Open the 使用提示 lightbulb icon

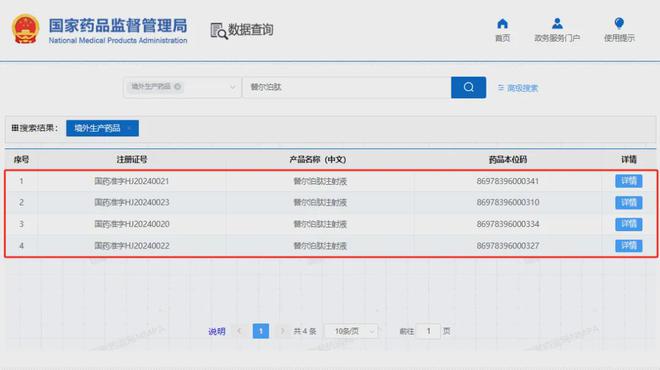tap(619, 23)
